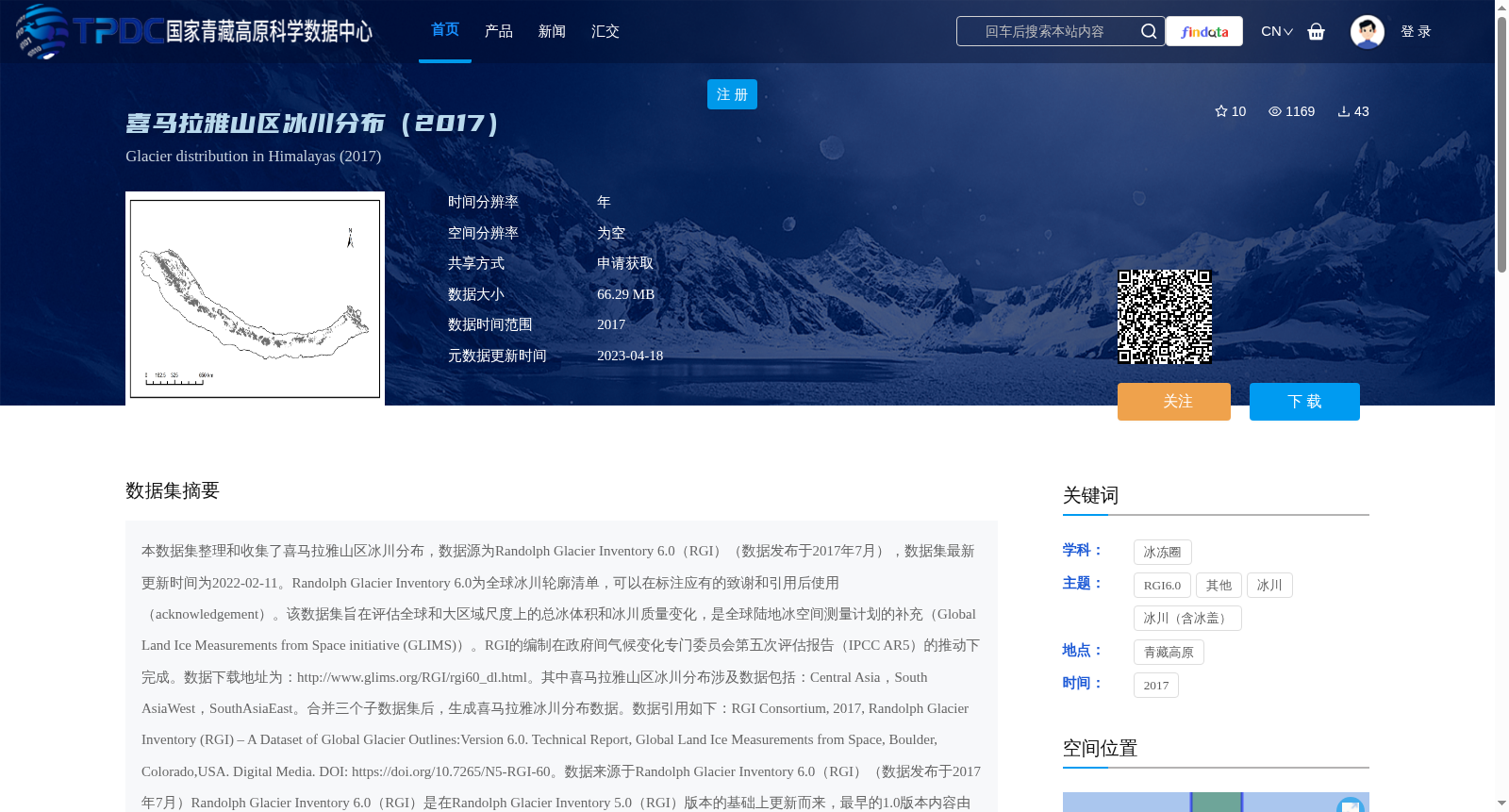
Task: Select the 其他 theme tag
Action: (x=1219, y=586)
